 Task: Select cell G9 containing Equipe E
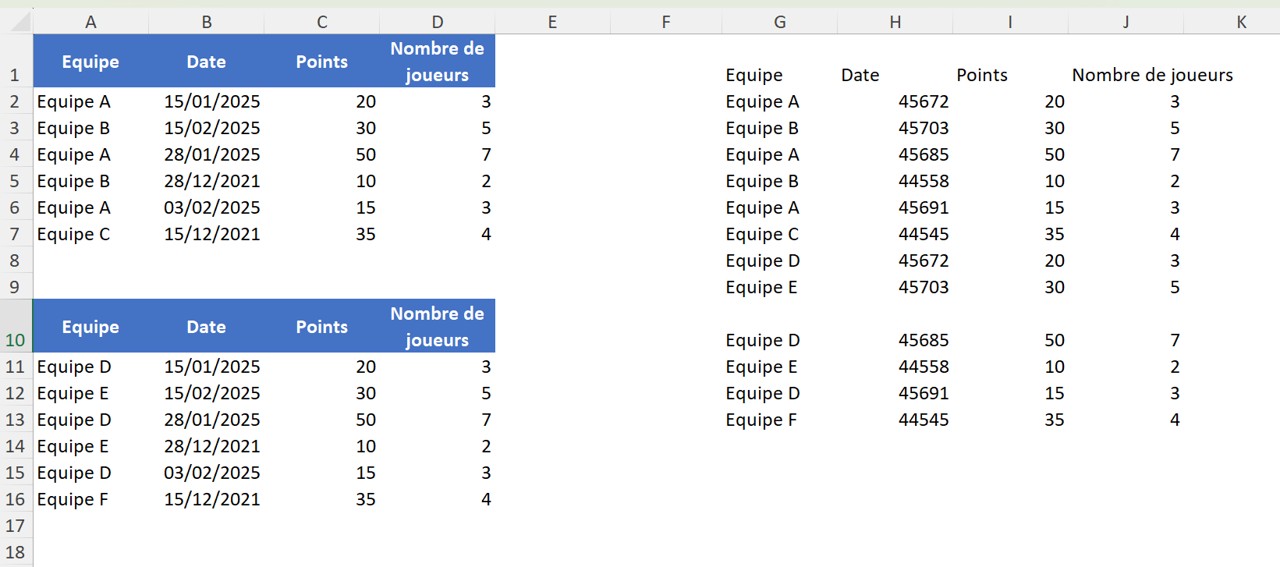point(780,287)
